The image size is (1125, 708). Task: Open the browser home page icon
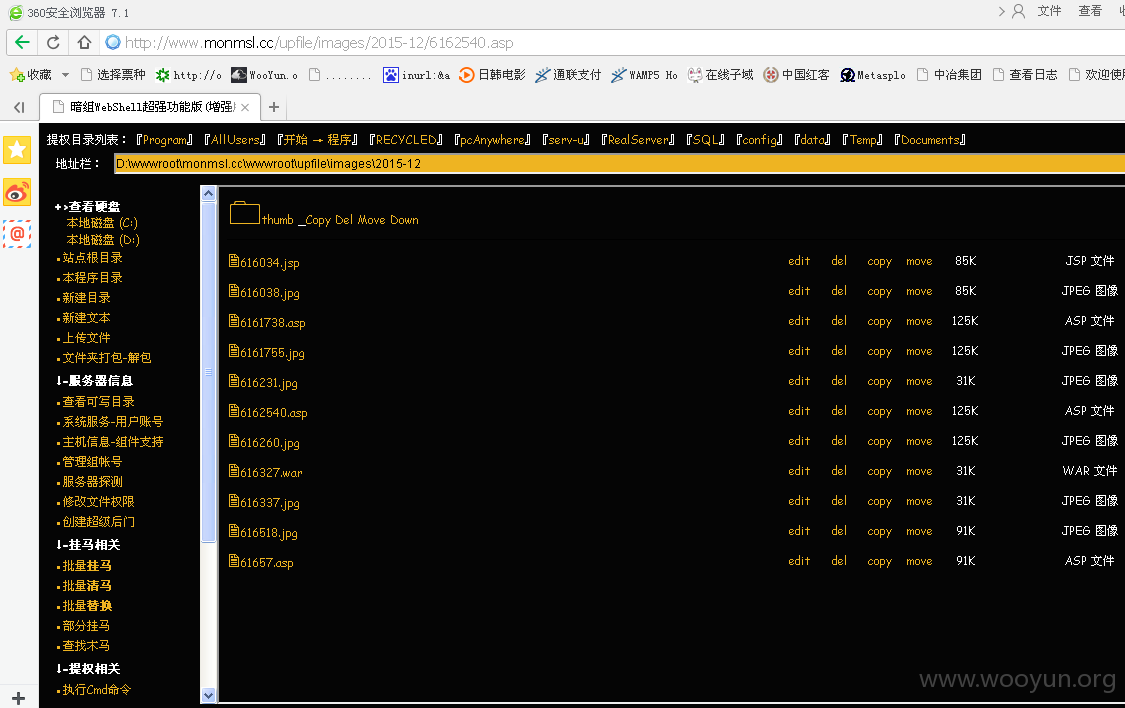pyautogui.click(x=84, y=42)
